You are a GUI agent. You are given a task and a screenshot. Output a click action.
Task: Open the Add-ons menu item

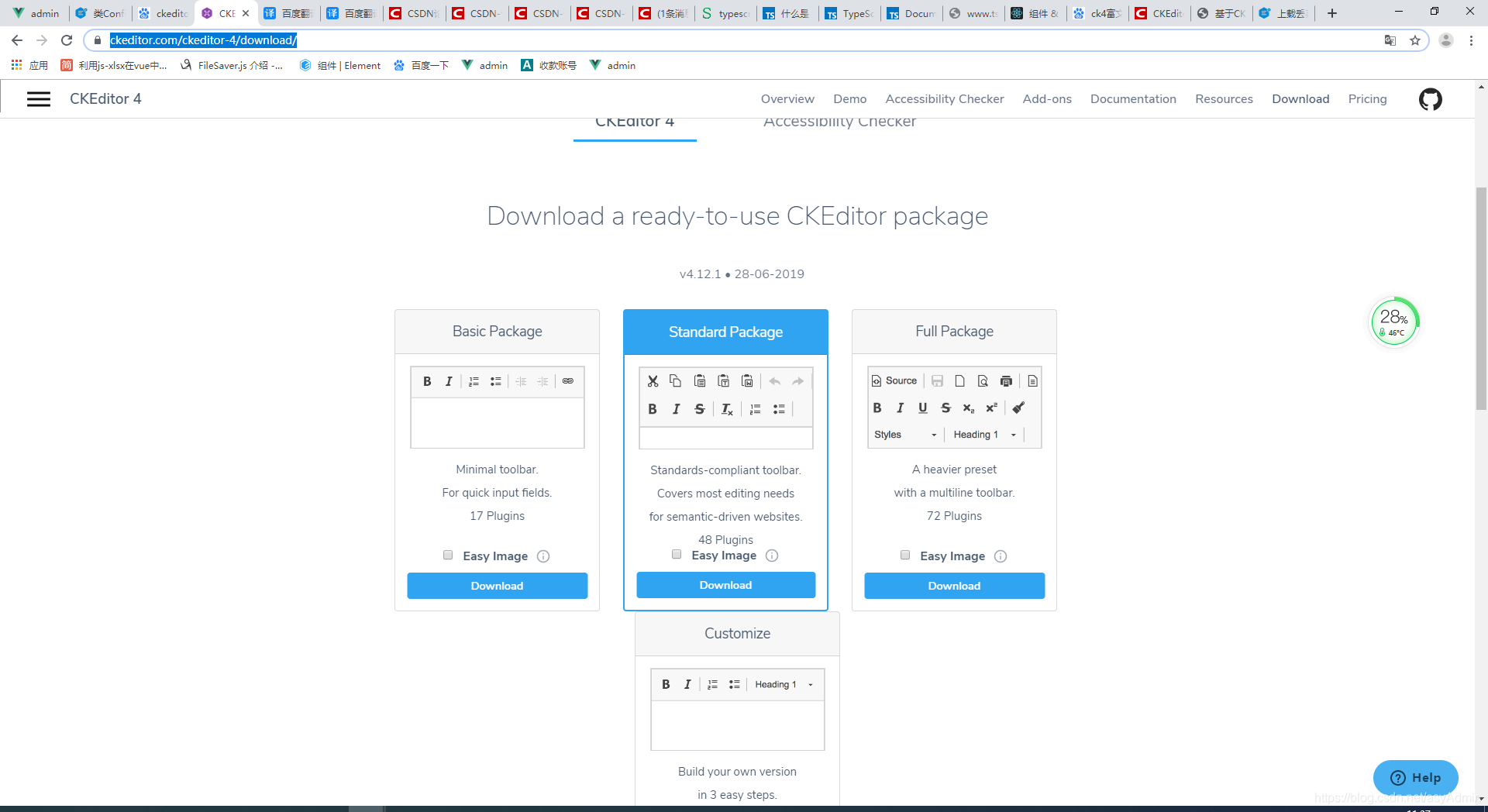click(x=1047, y=99)
